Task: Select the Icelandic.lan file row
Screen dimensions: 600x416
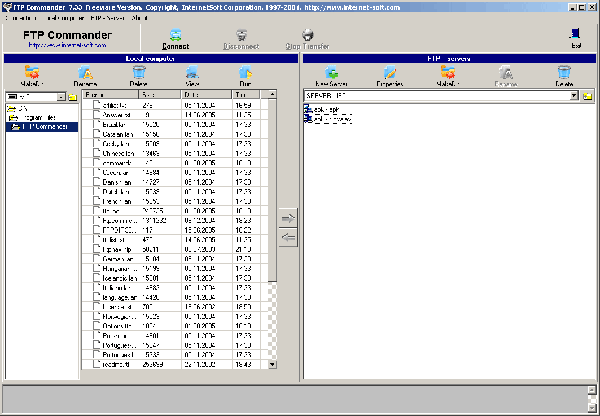Action: coord(175,278)
